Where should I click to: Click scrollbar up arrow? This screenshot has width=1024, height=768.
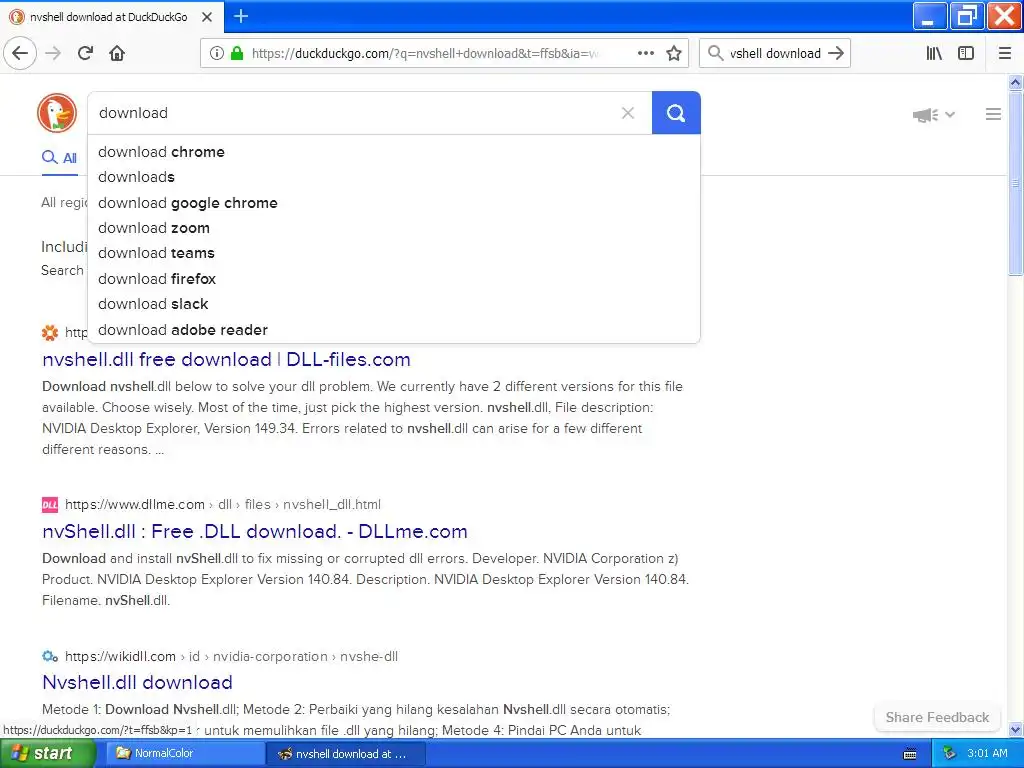click(x=1015, y=82)
